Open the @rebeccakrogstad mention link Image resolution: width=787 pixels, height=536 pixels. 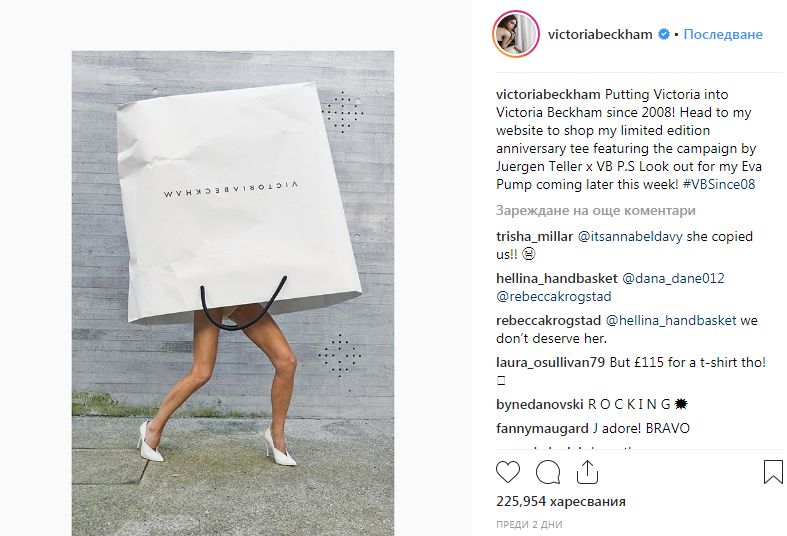pyautogui.click(x=554, y=296)
